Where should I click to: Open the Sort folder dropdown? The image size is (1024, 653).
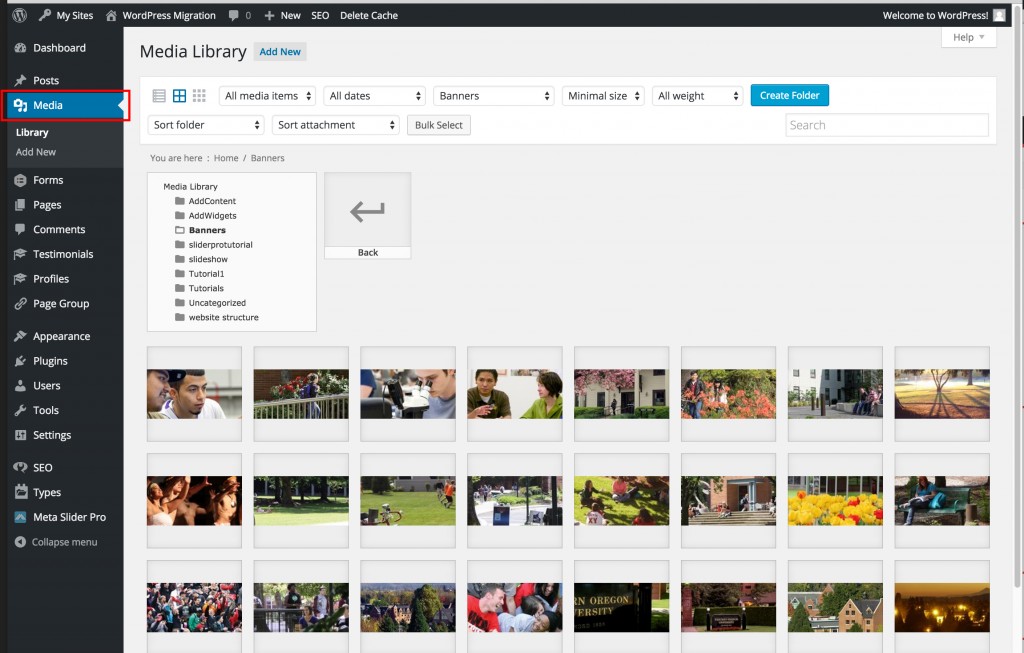206,125
